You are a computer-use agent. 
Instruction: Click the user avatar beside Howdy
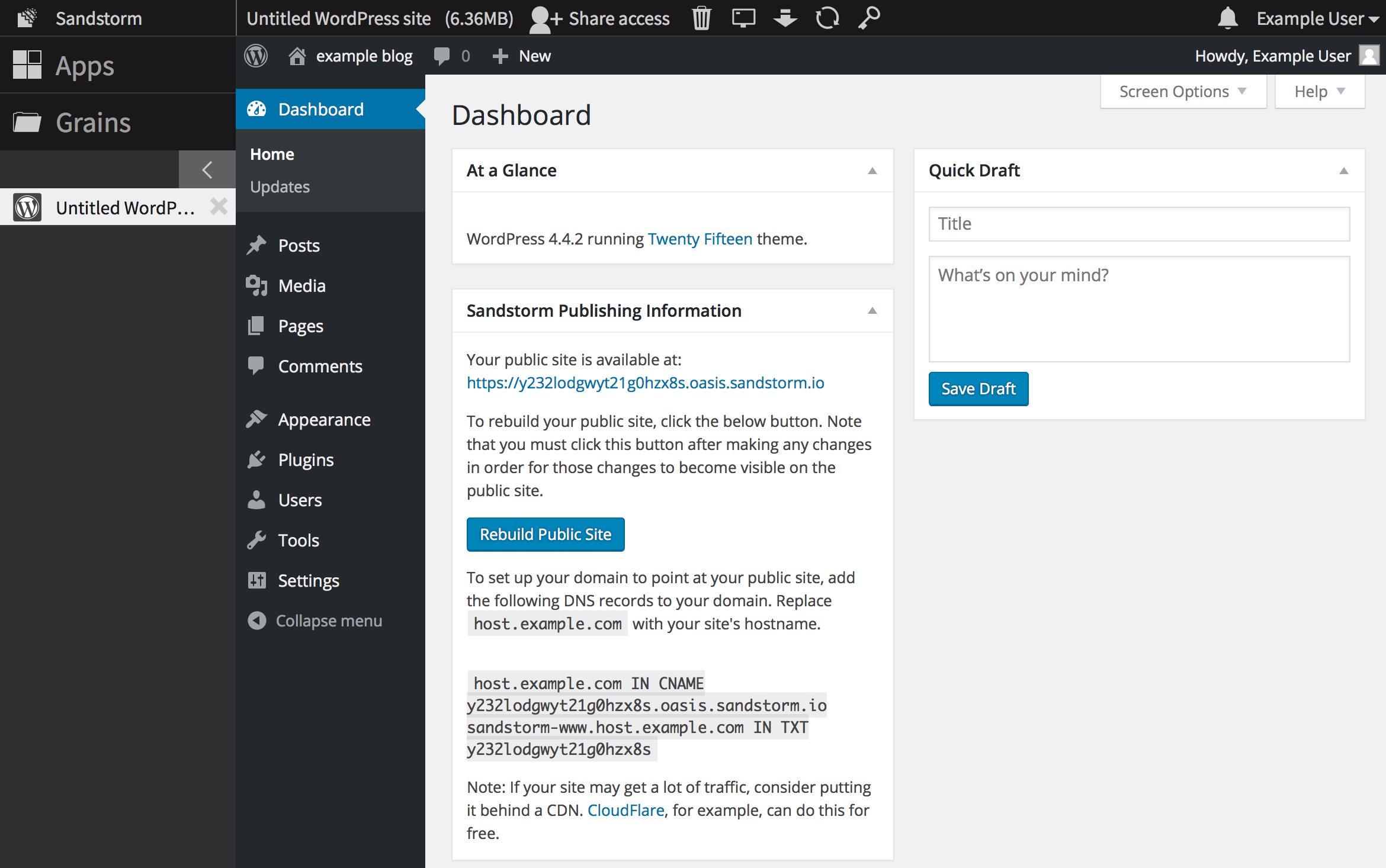click(x=1369, y=56)
